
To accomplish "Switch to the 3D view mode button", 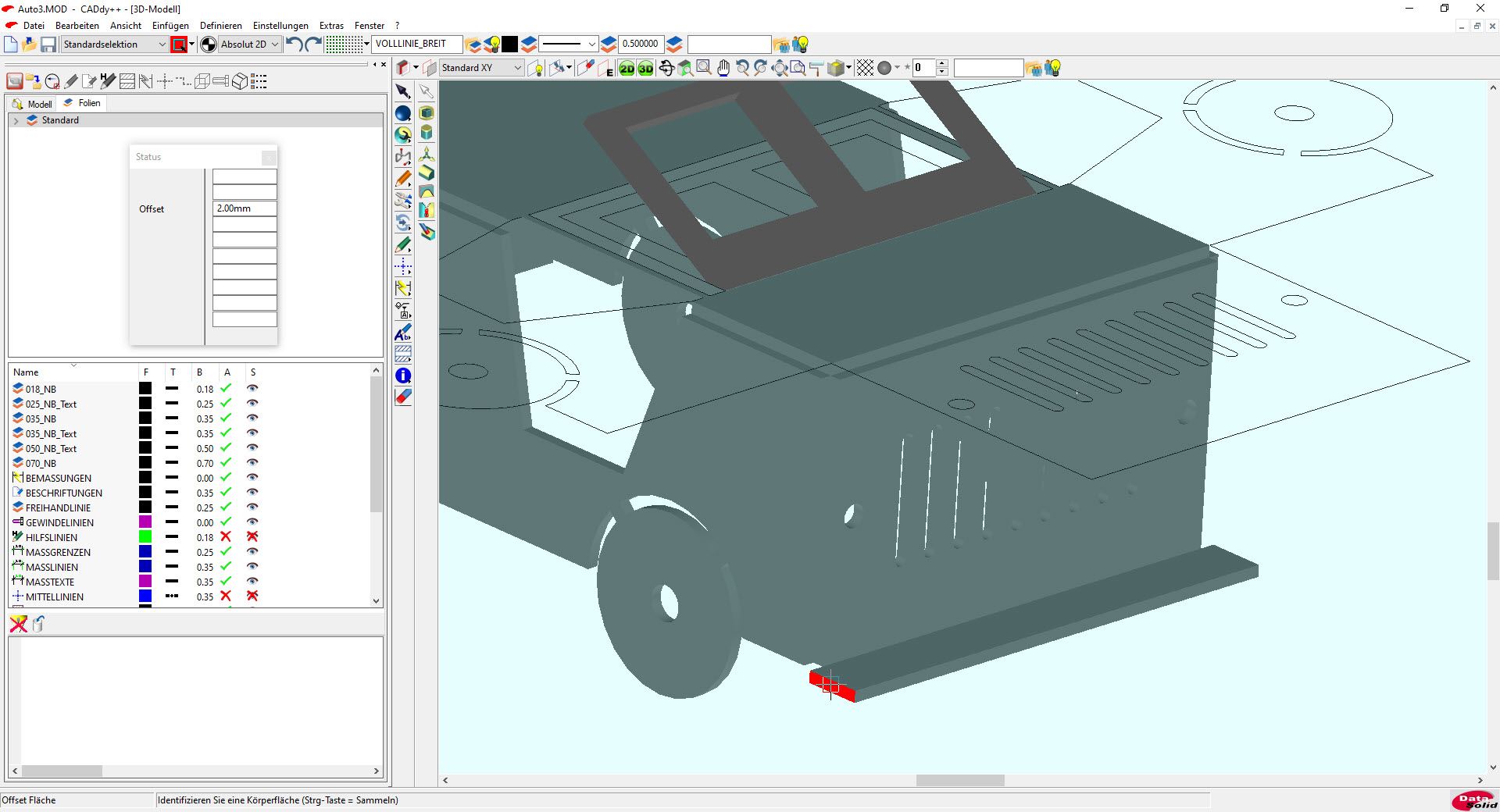I will pos(645,69).
